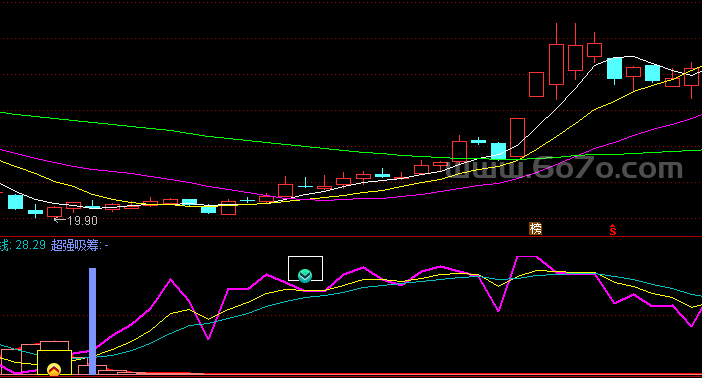
Task: Click the red candle above the 19.90 label
Action: click(x=55, y=212)
